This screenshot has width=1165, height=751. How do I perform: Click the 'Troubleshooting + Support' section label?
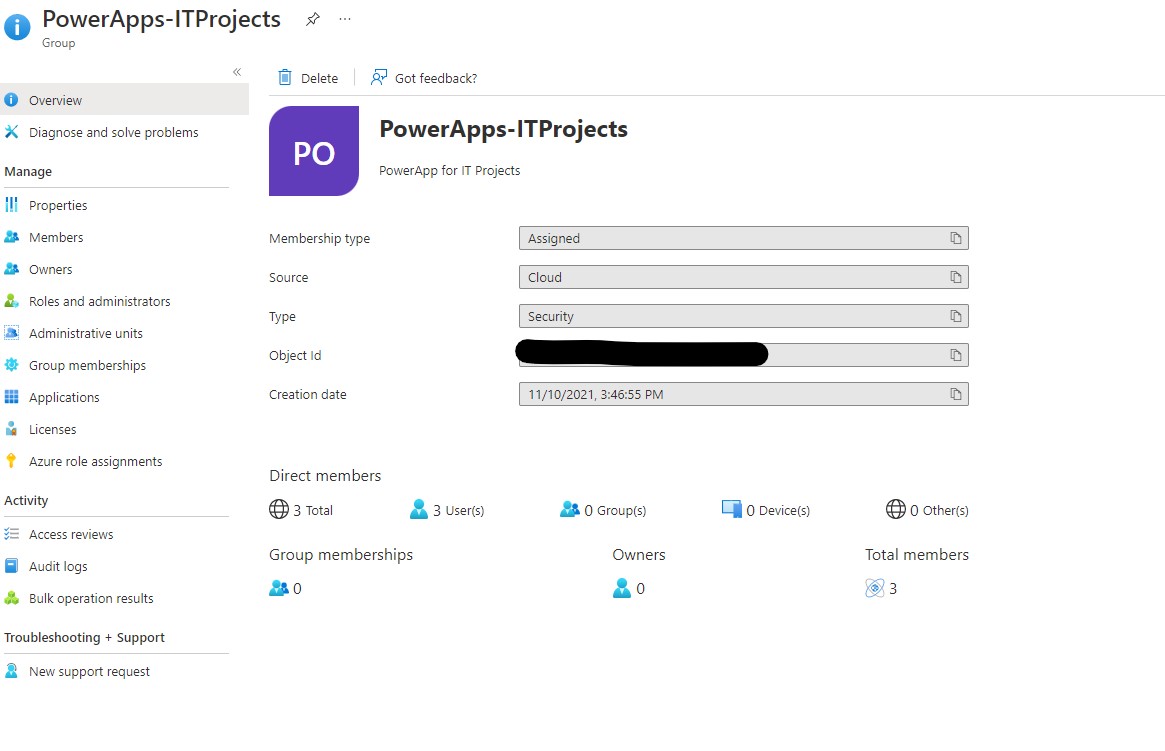[x=85, y=637]
